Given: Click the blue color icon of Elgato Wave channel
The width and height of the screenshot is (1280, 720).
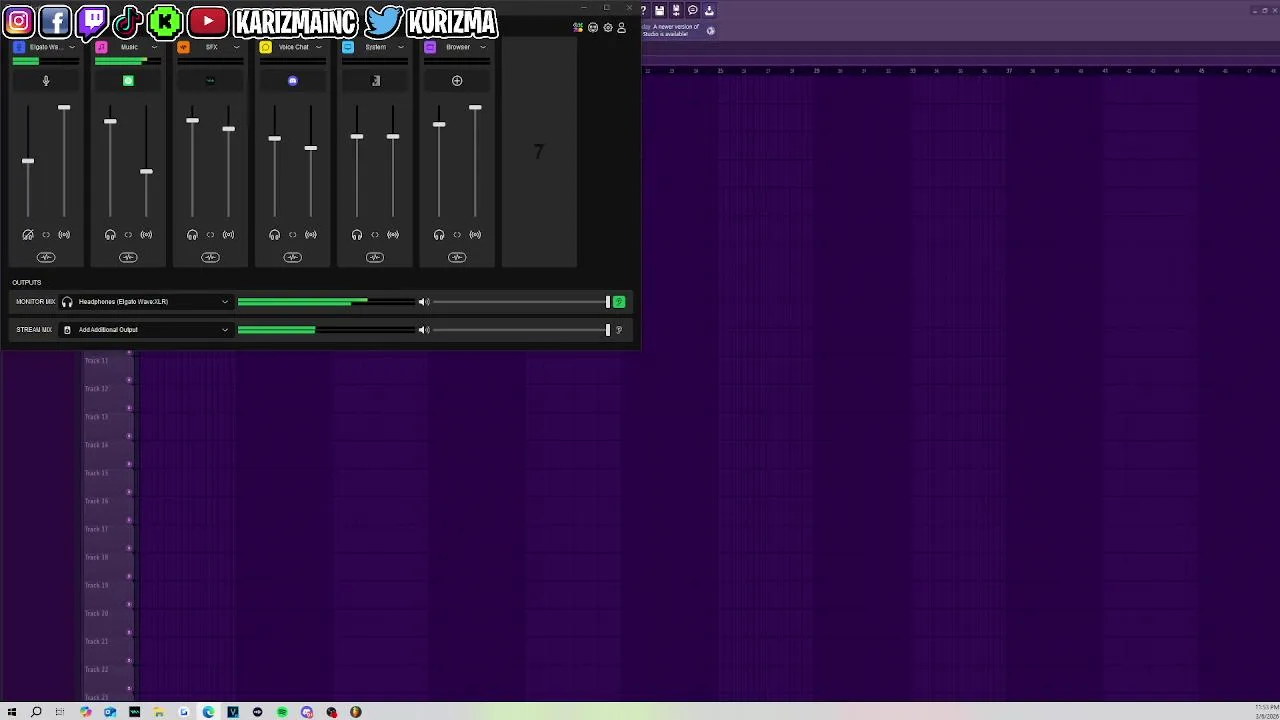Looking at the screenshot, I should pos(19,47).
